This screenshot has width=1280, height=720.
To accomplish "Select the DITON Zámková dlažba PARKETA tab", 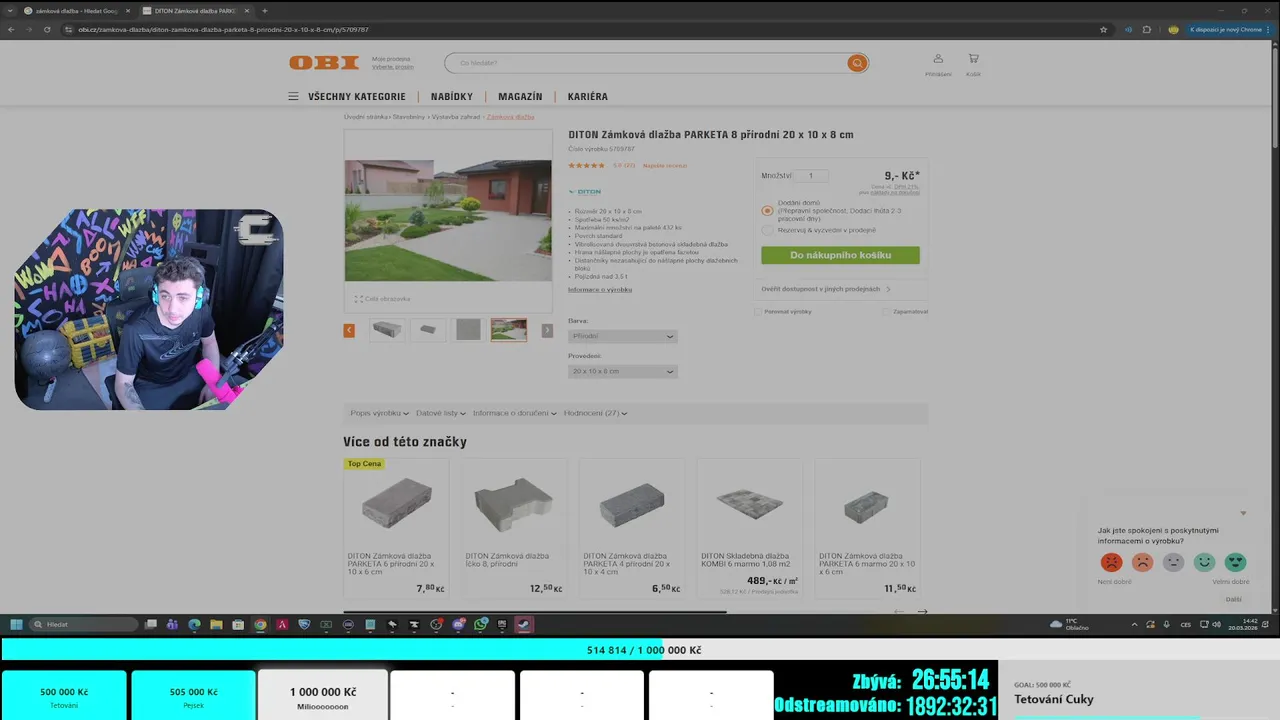I will tap(195, 10).
